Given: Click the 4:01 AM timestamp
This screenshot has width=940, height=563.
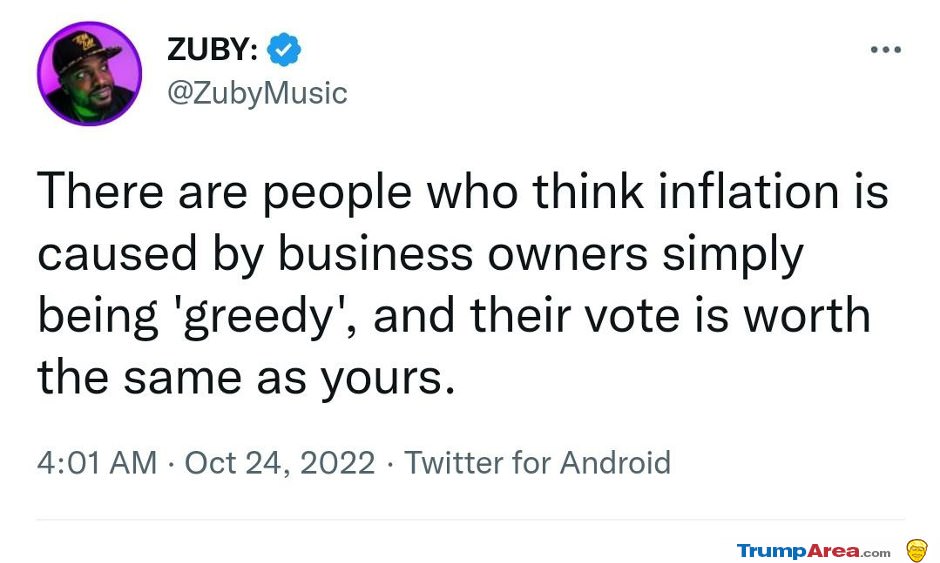Looking at the screenshot, I should [x=97, y=463].
